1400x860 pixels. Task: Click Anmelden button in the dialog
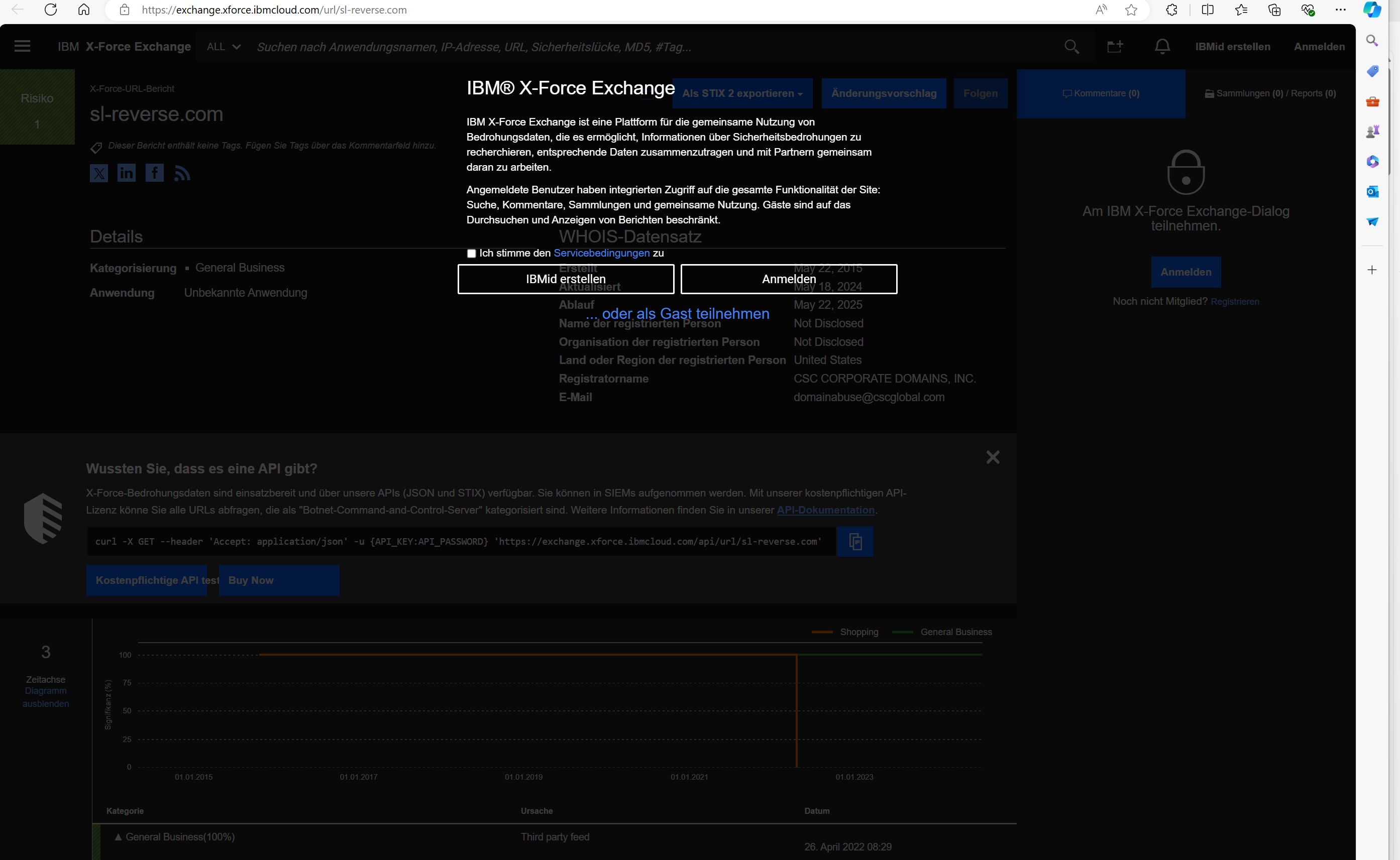click(x=789, y=279)
